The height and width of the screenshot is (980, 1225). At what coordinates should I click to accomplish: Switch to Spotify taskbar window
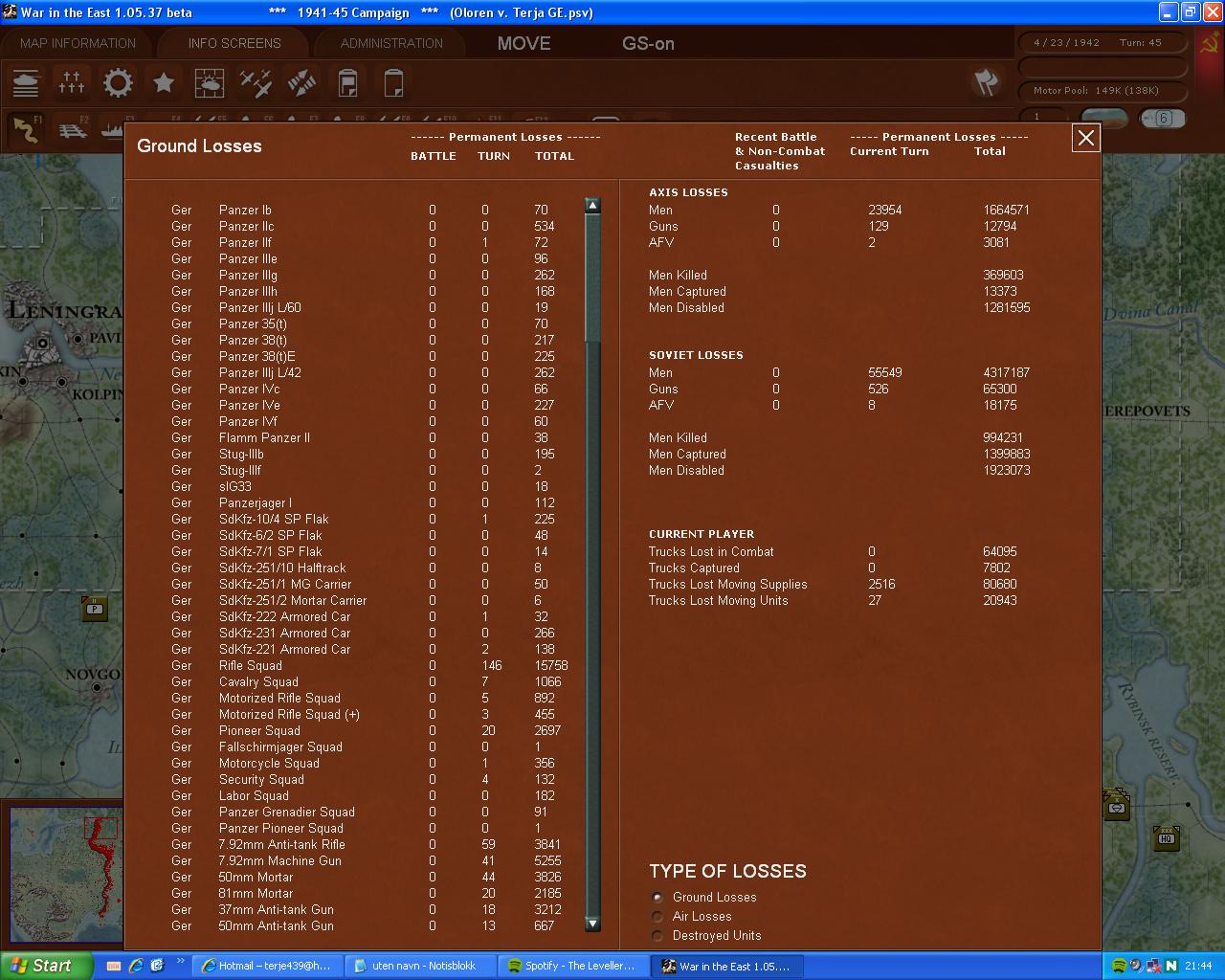coord(572,966)
